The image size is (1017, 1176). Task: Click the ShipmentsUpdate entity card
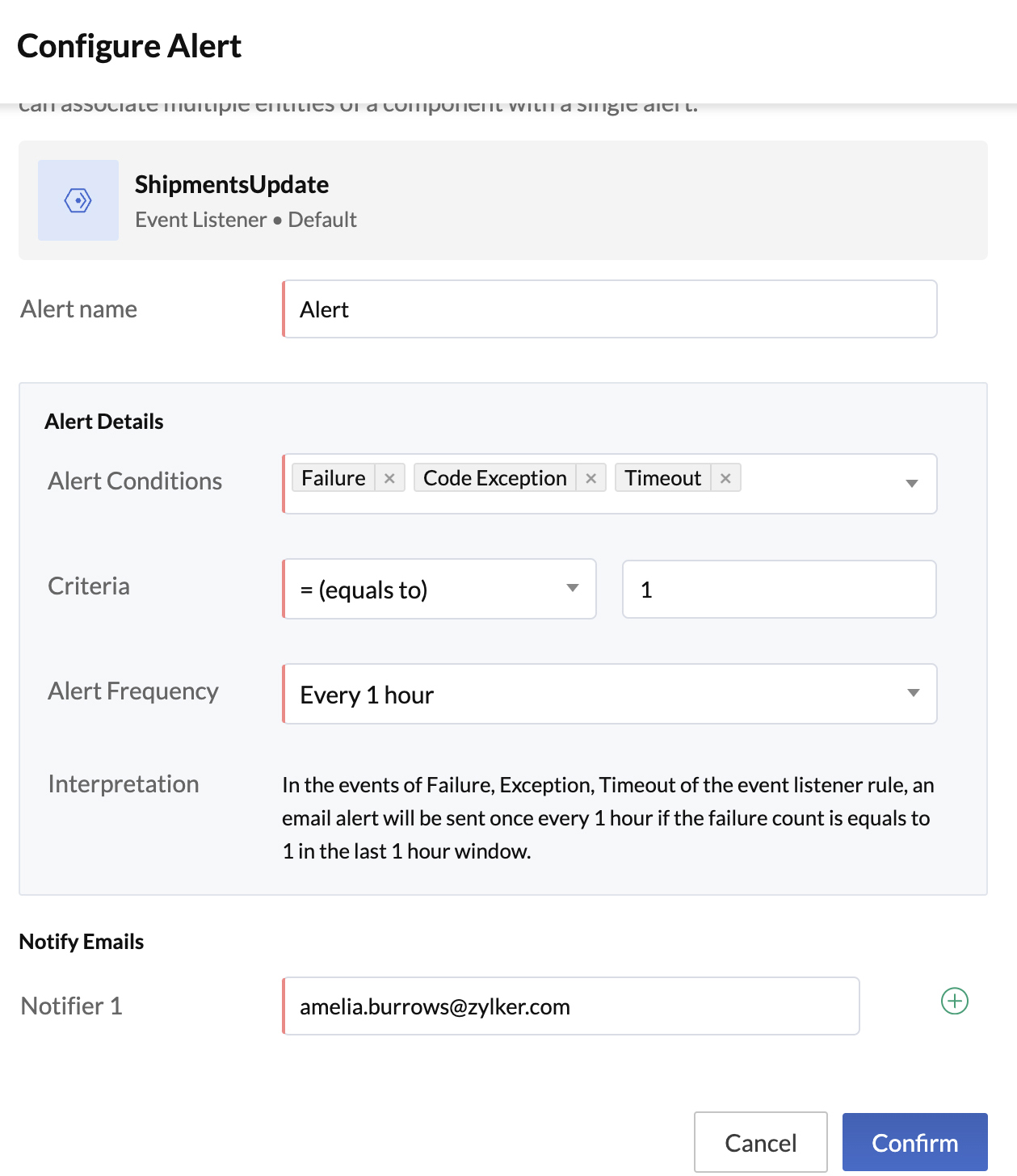coord(502,200)
